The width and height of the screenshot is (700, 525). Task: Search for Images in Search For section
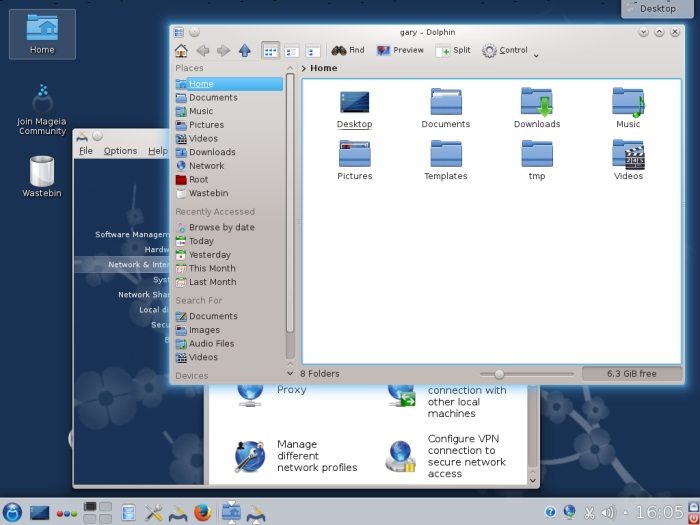[x=229, y=330]
